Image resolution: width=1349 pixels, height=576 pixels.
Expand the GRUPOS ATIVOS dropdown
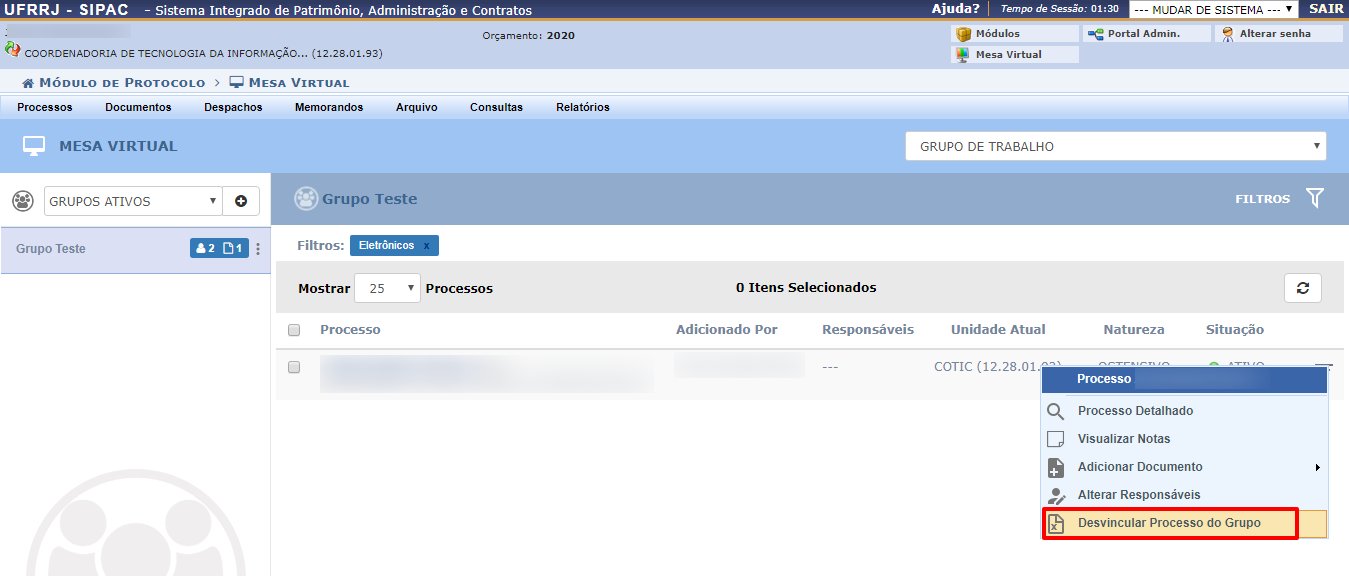[x=132, y=201]
